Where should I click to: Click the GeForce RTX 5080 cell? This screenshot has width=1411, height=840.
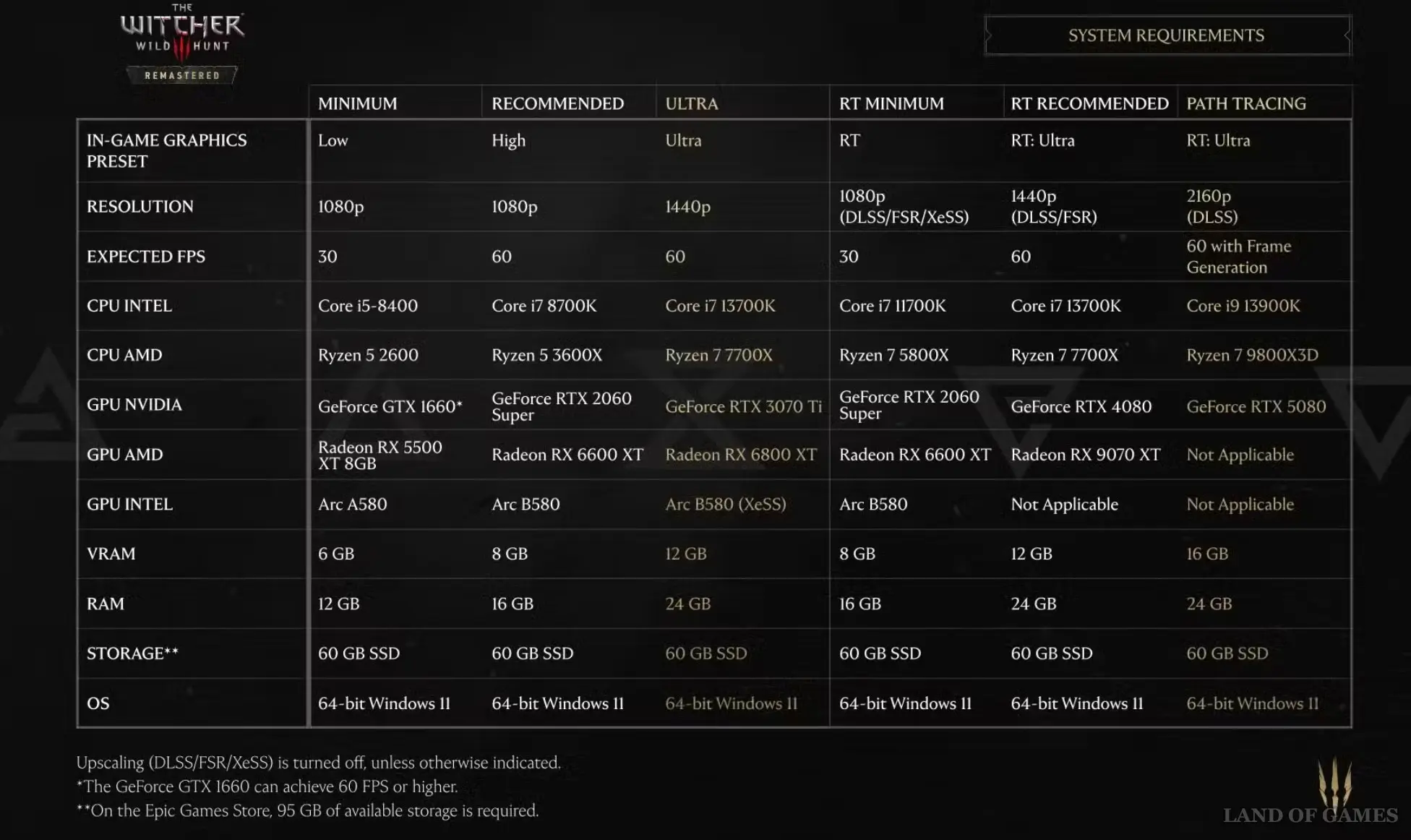1256,406
